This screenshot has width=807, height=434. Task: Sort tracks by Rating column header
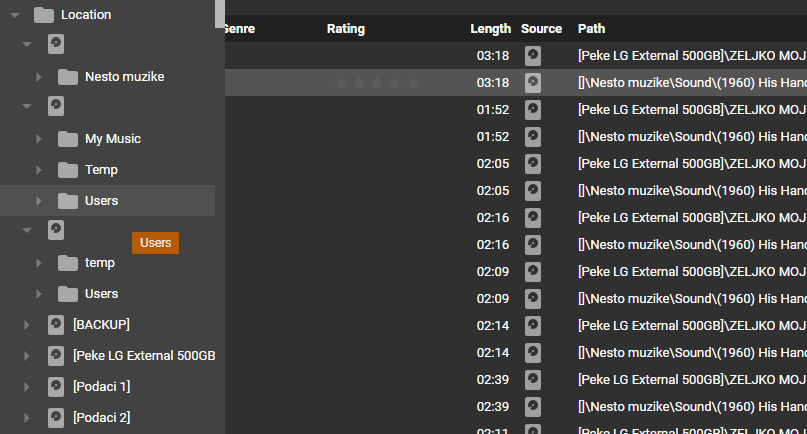click(x=346, y=29)
